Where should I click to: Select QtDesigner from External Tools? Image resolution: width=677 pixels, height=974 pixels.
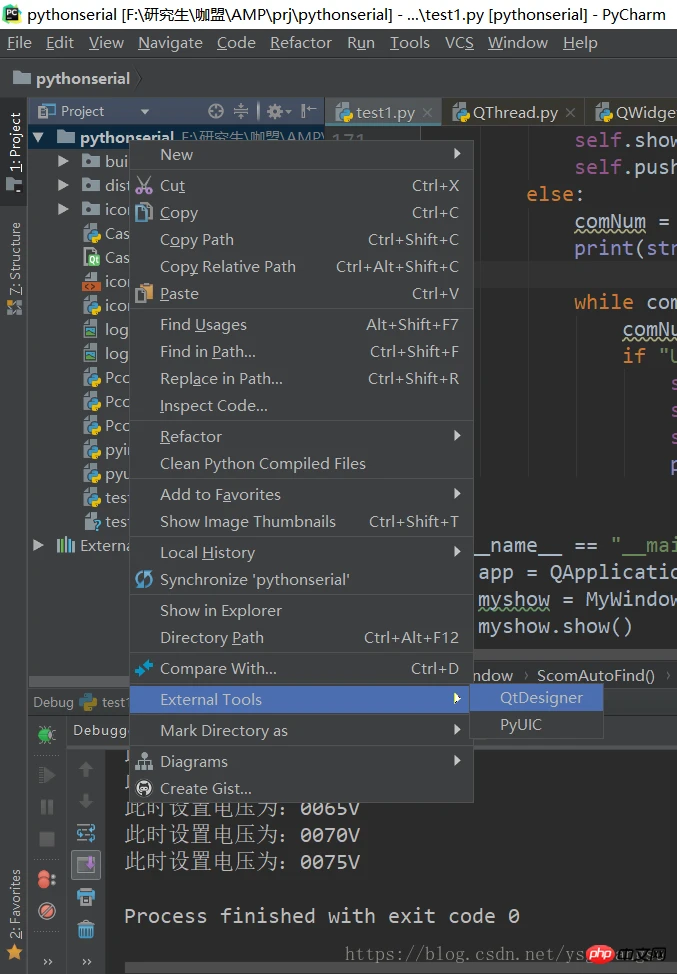click(536, 698)
